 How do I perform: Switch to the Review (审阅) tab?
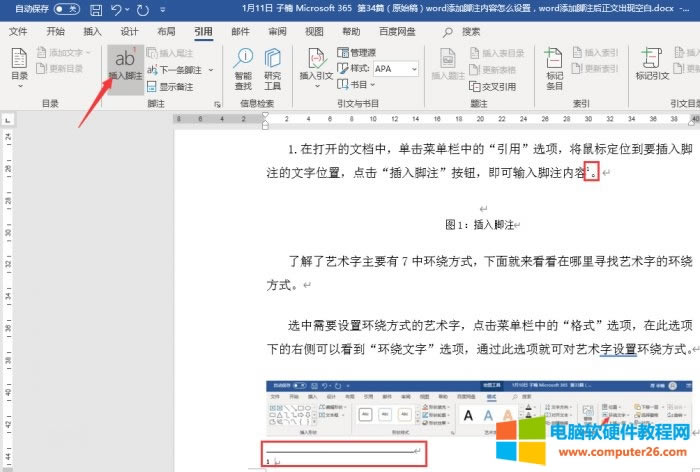(x=277, y=31)
